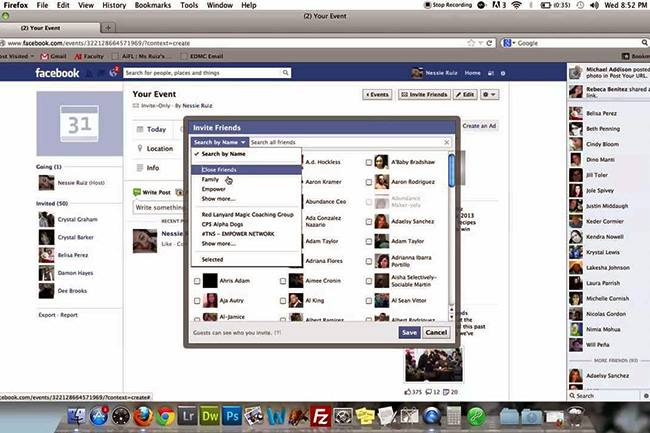Launch Lightroom from the dock
Screen dimensions: 650x433
(x=188, y=416)
